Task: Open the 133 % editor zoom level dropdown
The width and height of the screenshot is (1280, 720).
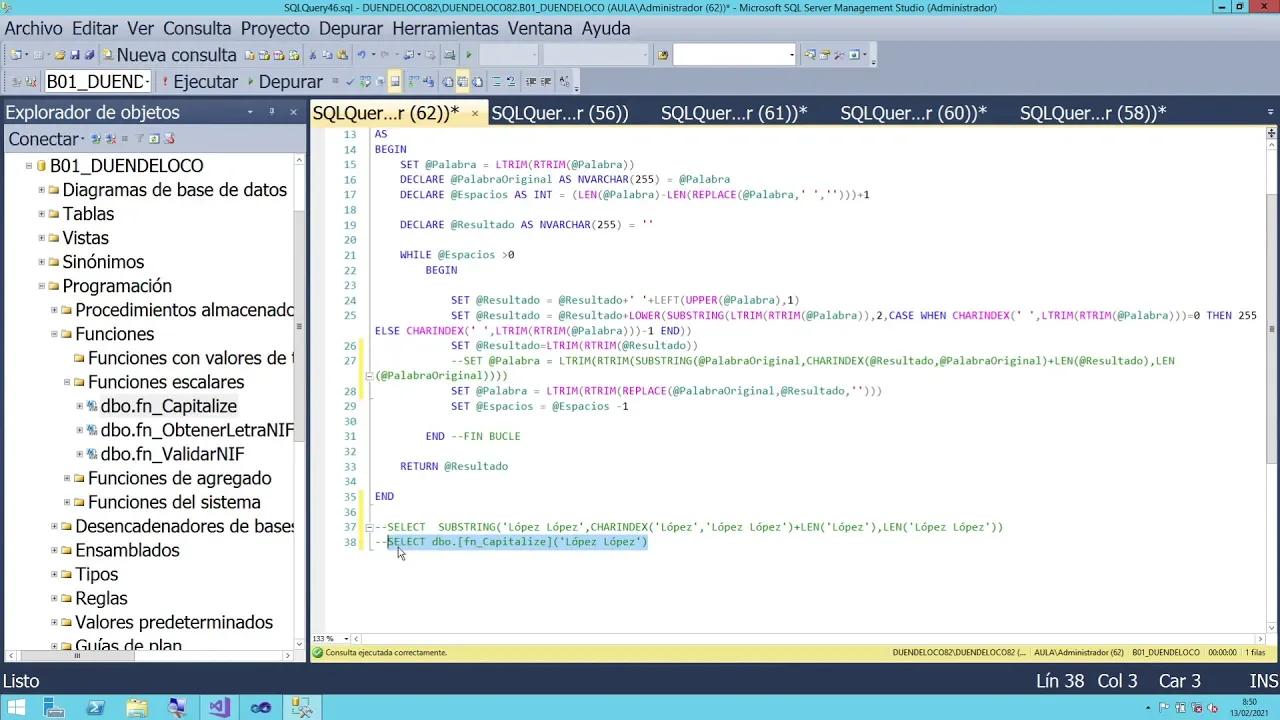Action: [x=345, y=638]
